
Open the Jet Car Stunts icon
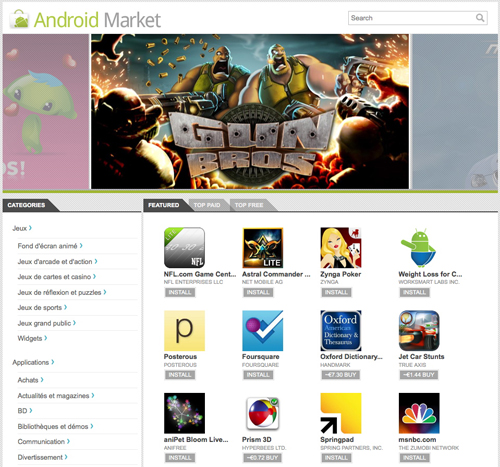coord(419,331)
